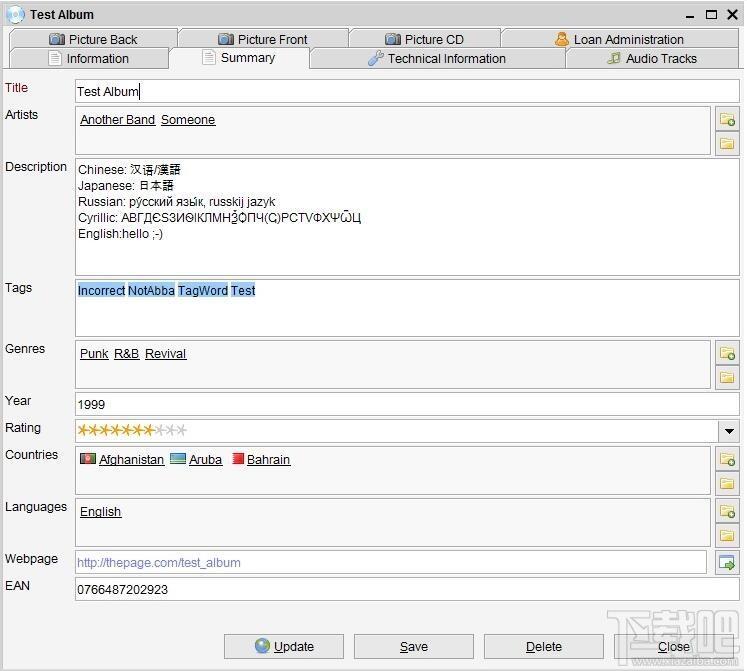The height and width of the screenshot is (671, 747).
Task: Click into the Webpage URL field
Action: point(391,563)
